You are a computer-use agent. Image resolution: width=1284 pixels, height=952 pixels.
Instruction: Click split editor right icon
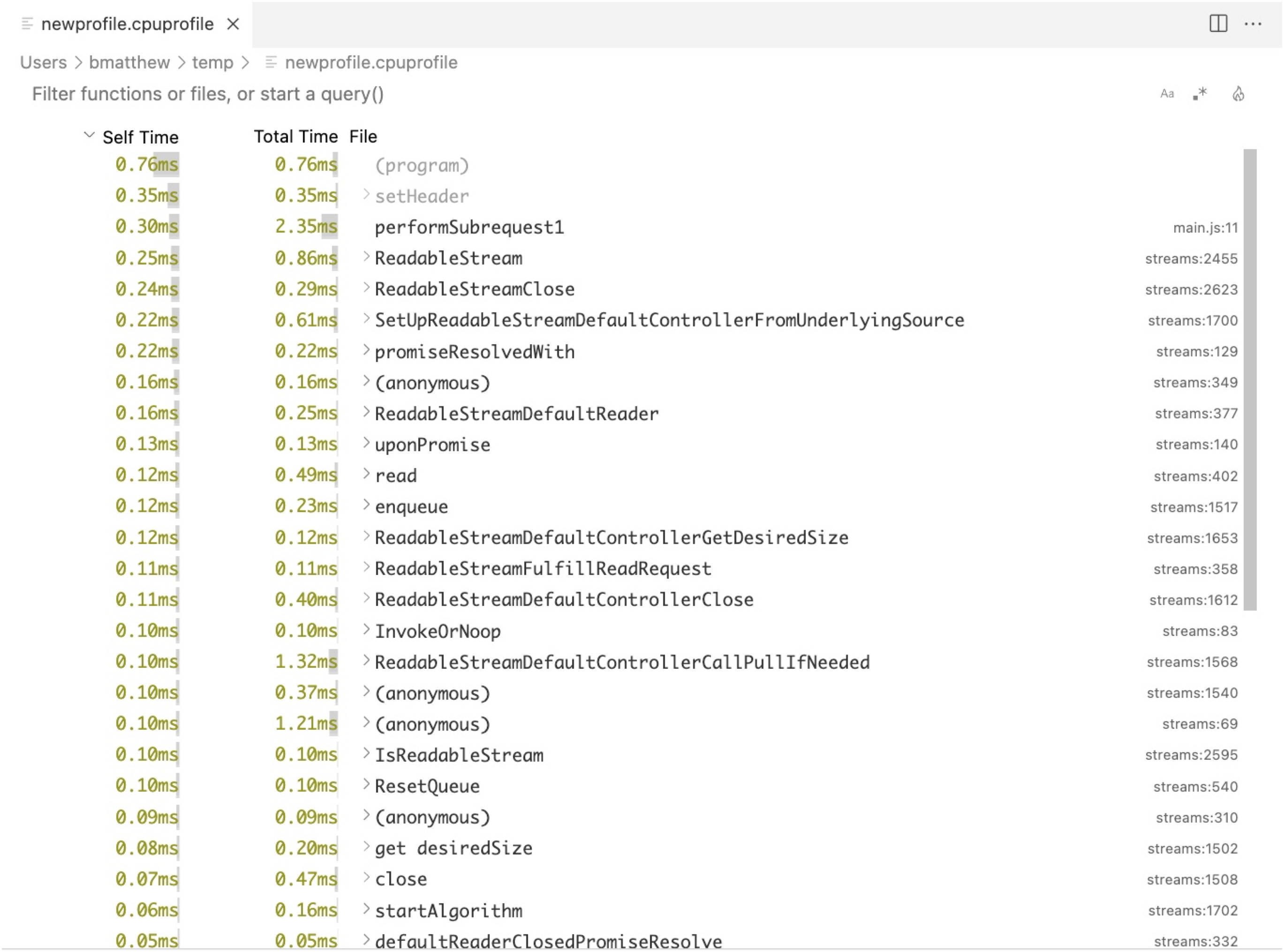(x=1218, y=23)
